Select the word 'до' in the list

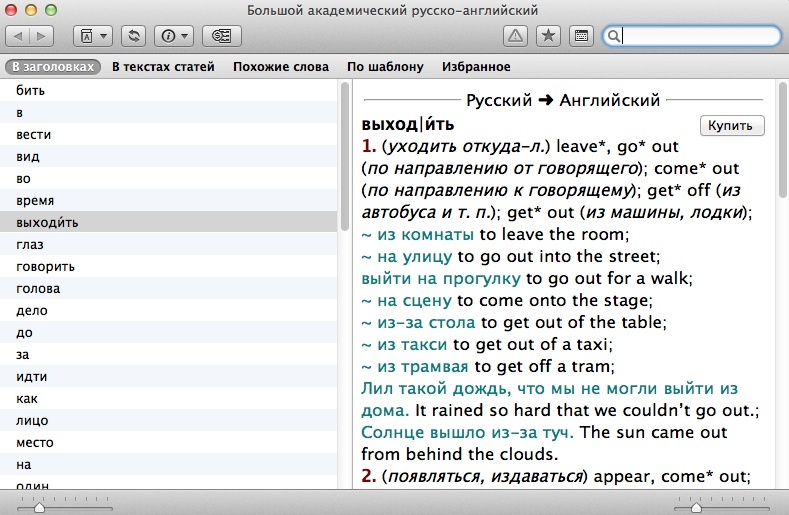169,332
